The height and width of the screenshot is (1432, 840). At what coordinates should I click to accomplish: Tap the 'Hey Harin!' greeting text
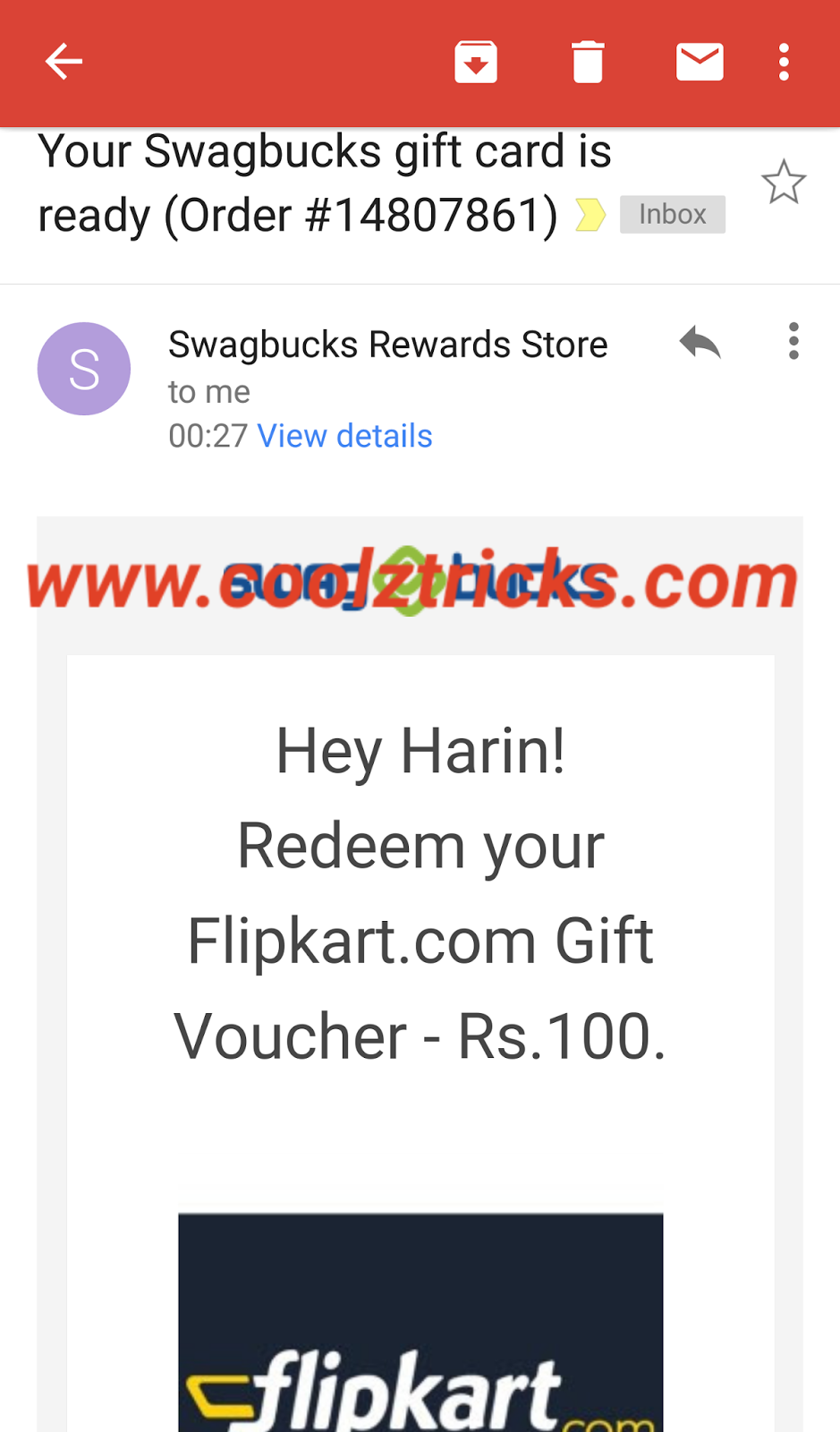(x=420, y=751)
